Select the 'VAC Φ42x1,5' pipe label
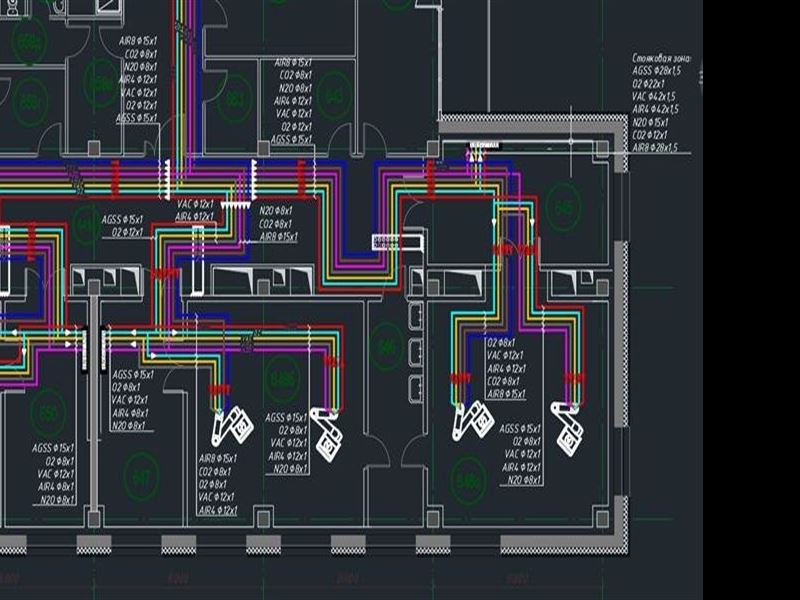This screenshot has width=800, height=600. [655, 97]
